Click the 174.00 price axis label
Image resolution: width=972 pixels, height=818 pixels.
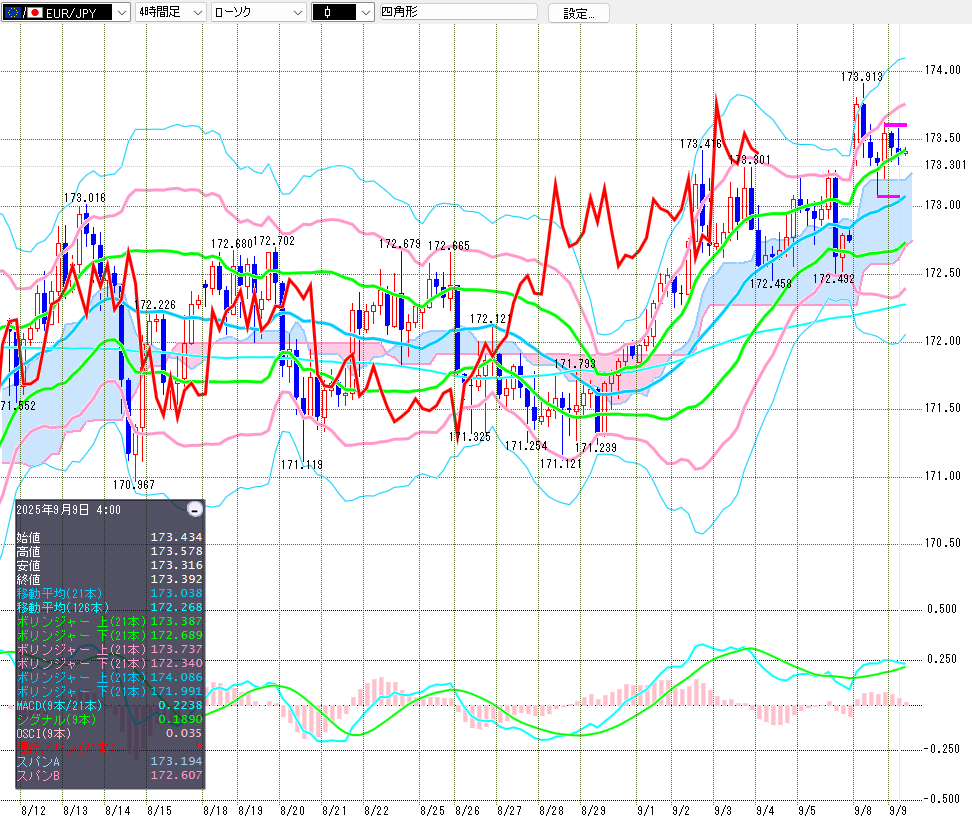pyautogui.click(x=942, y=70)
